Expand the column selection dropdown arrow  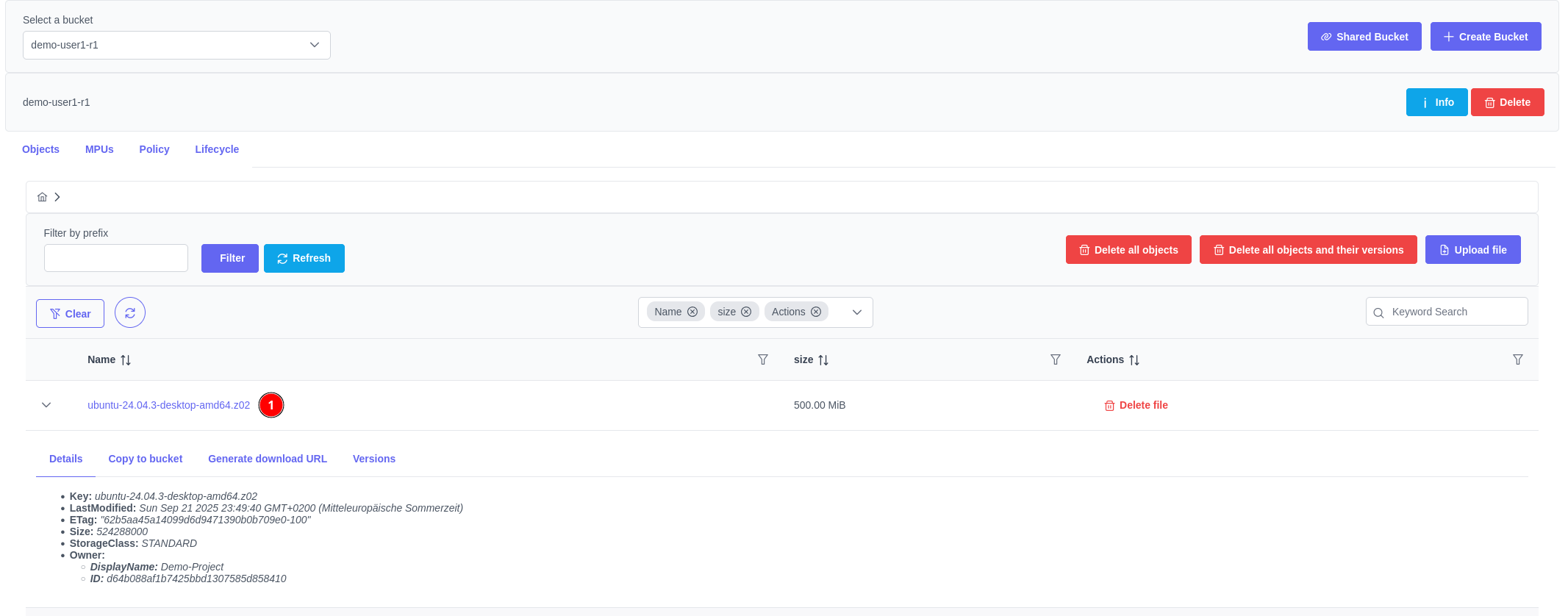(x=857, y=312)
